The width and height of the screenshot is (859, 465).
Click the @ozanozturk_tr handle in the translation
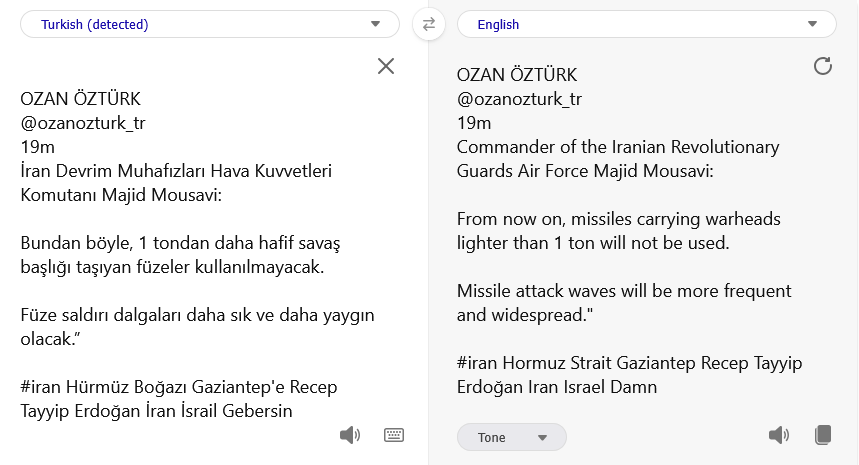[519, 99]
